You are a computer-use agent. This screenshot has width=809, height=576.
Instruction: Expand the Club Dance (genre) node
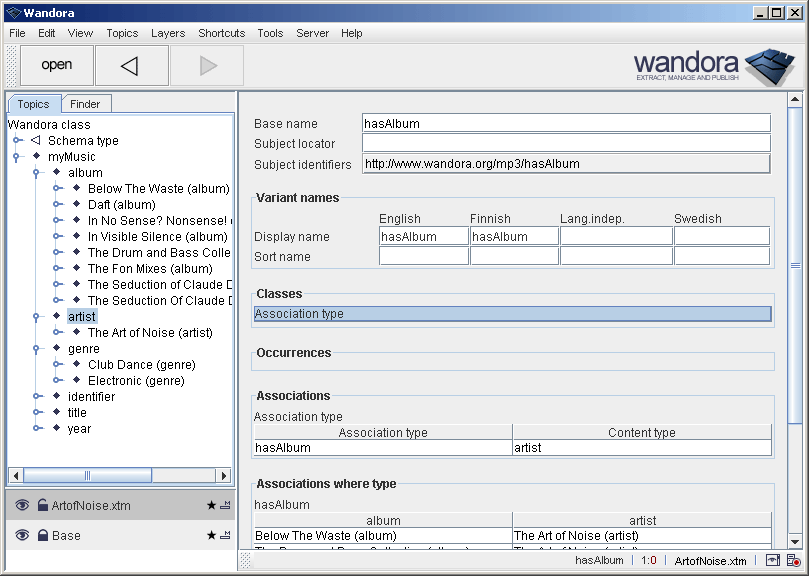coord(58,364)
